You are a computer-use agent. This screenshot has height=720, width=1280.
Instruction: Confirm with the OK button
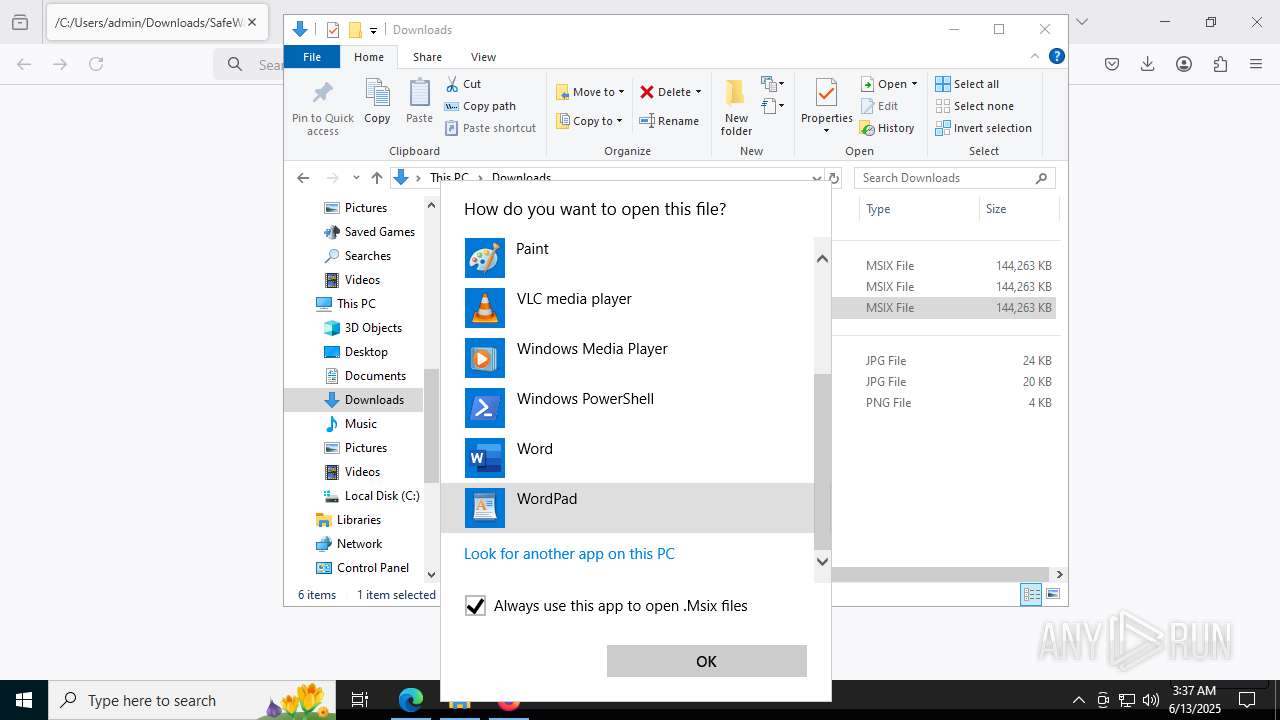point(706,661)
